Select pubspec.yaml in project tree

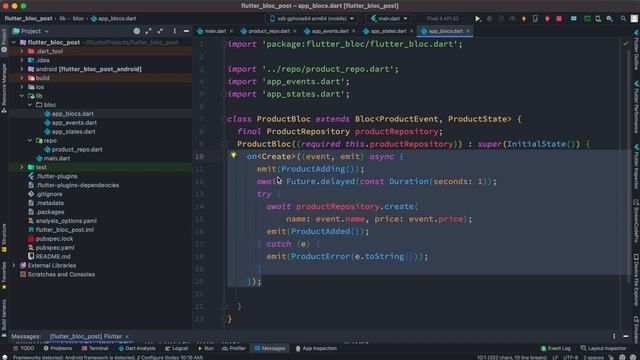click(55, 247)
